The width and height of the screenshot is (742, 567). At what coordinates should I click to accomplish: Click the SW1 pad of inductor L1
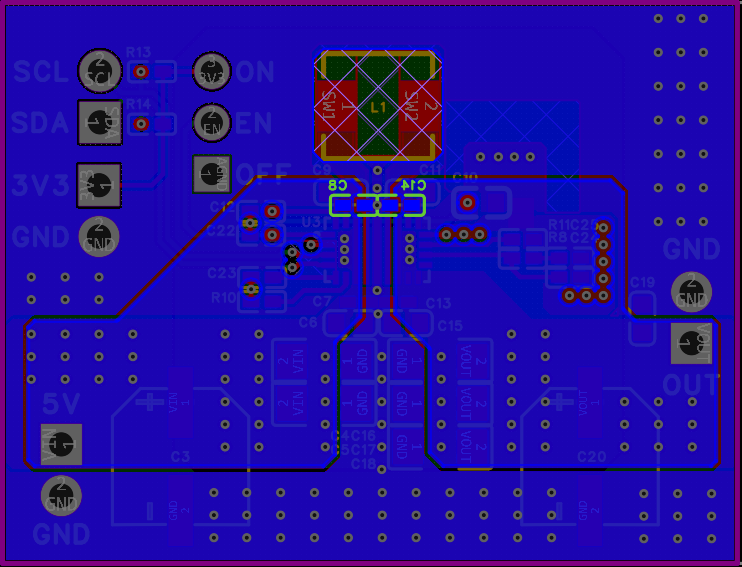(336, 106)
